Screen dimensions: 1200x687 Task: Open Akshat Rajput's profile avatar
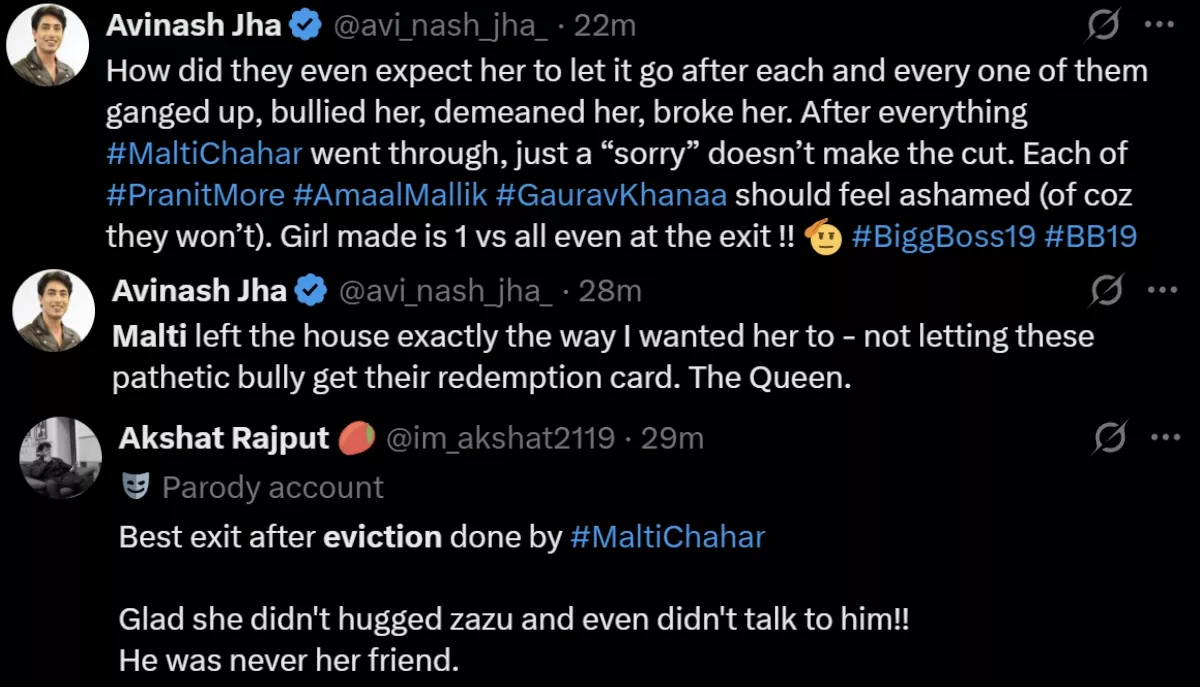pyautogui.click(x=61, y=457)
